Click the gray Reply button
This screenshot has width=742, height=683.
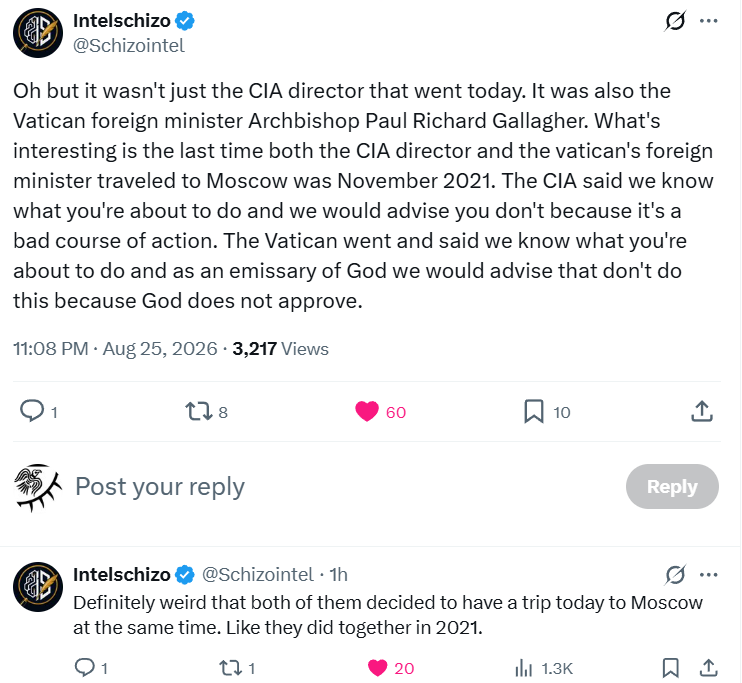click(672, 486)
